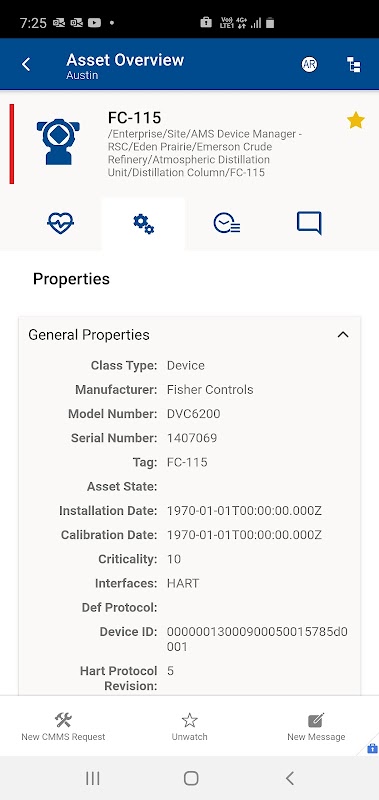Image resolution: width=379 pixels, height=800 pixels.
Task: Open the history clock list tab
Action: coord(227,223)
